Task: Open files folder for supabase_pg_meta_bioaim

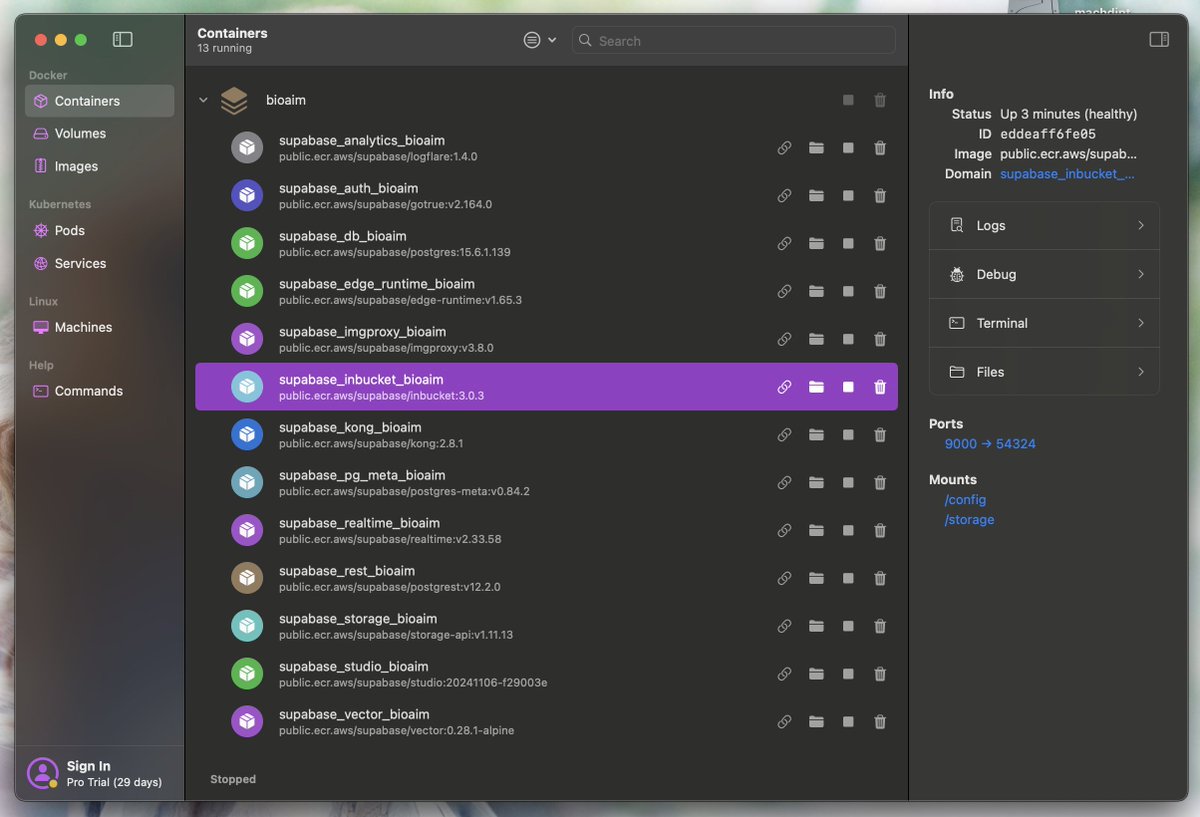Action: click(x=816, y=483)
